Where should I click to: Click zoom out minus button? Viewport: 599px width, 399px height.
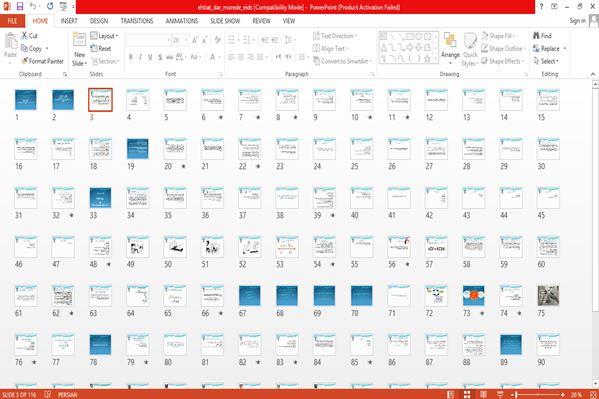pyautogui.click(x=514, y=394)
